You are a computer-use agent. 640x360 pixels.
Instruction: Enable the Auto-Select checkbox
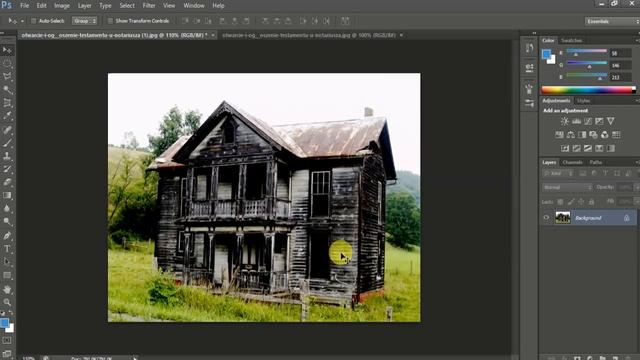[34, 21]
